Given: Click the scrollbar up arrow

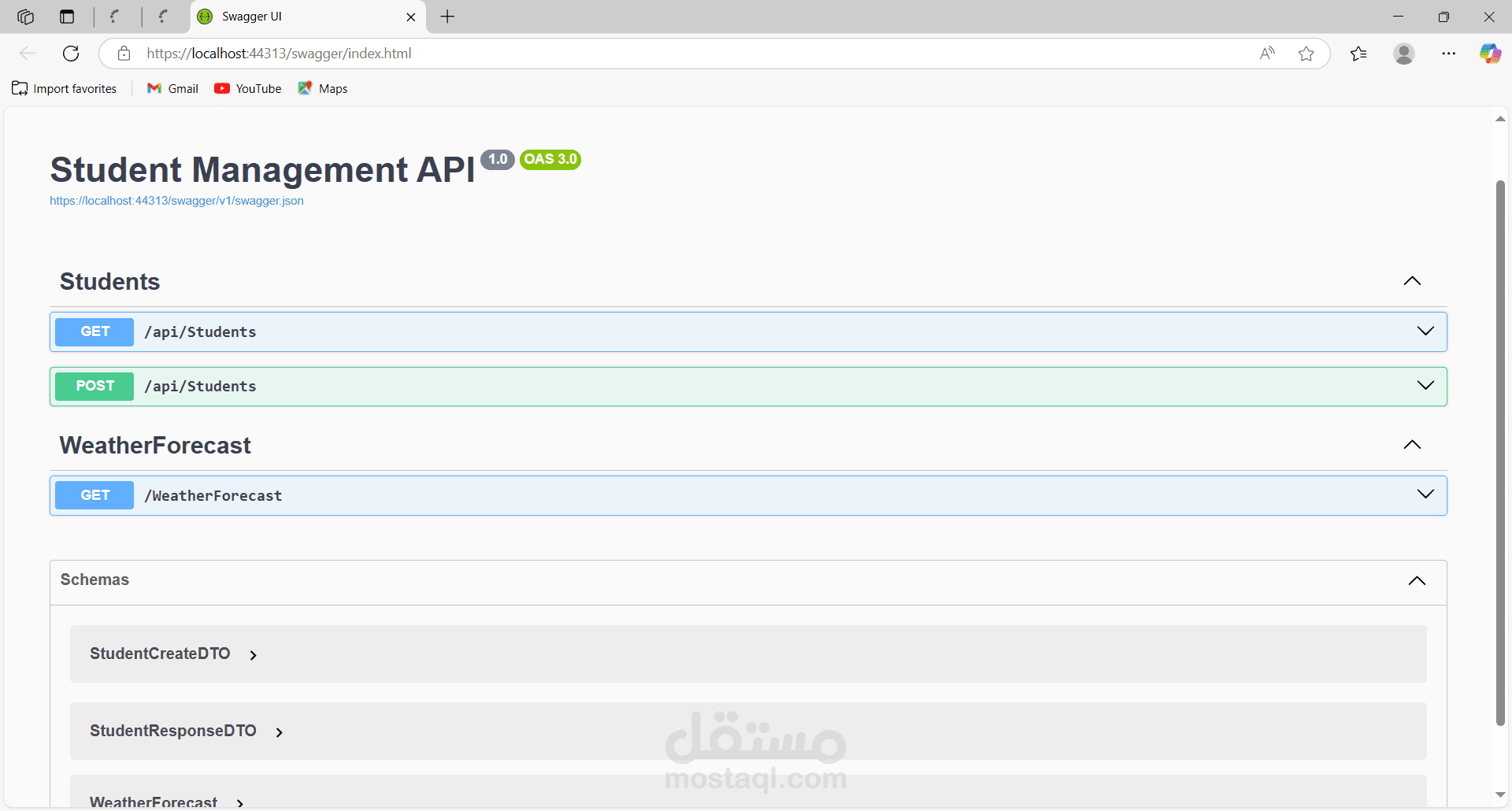Looking at the screenshot, I should (1500, 119).
